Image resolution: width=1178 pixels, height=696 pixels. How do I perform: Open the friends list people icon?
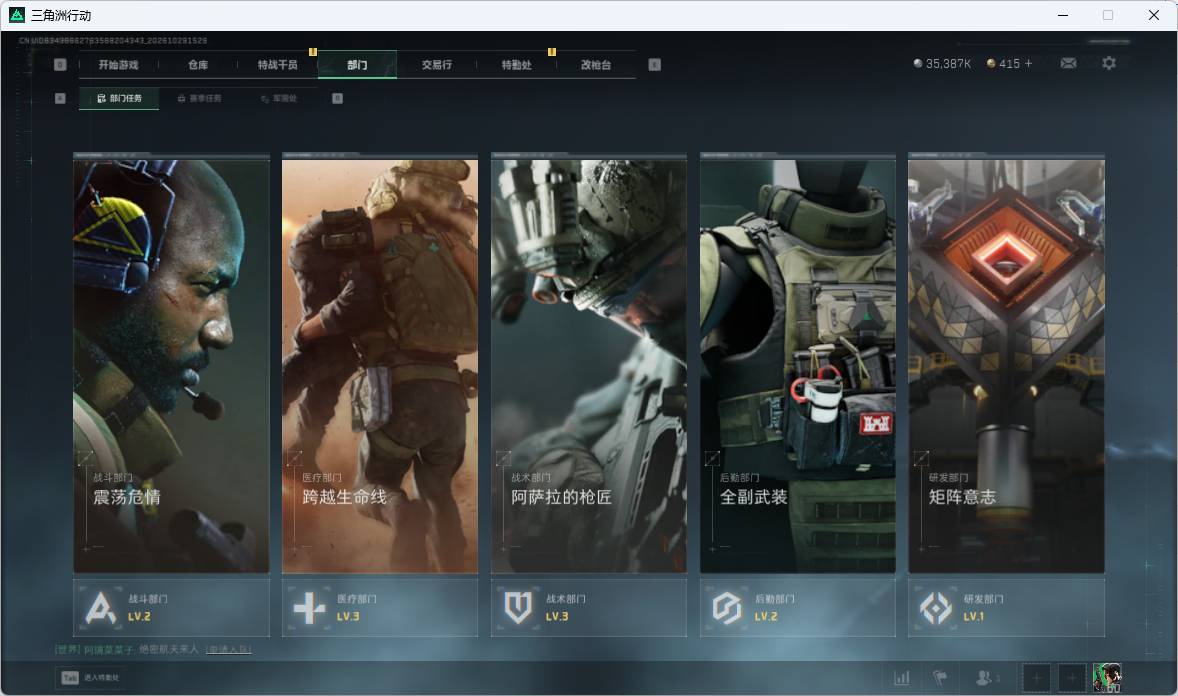983,678
